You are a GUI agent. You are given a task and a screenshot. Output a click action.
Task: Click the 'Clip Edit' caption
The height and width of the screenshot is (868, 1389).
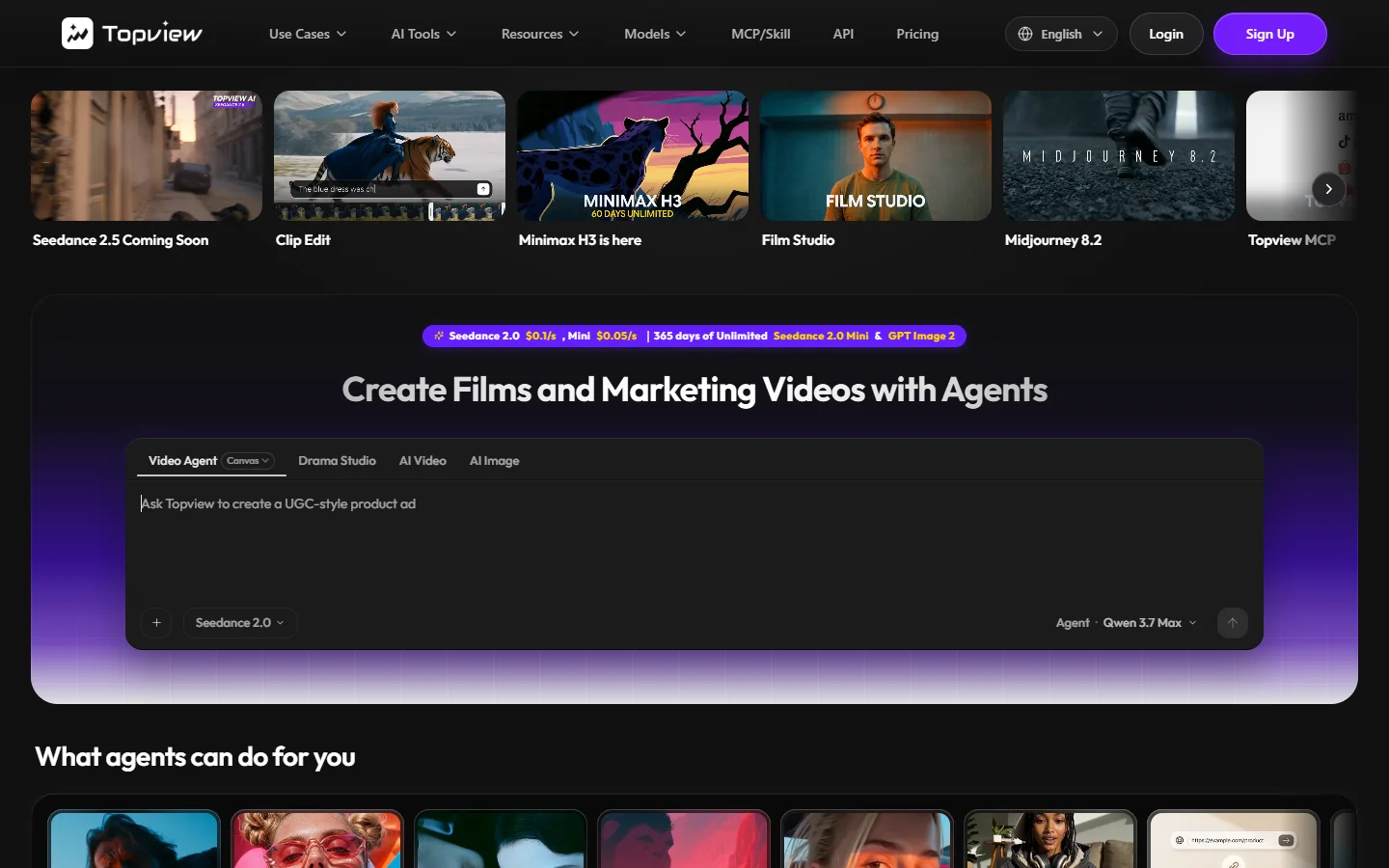coord(303,240)
